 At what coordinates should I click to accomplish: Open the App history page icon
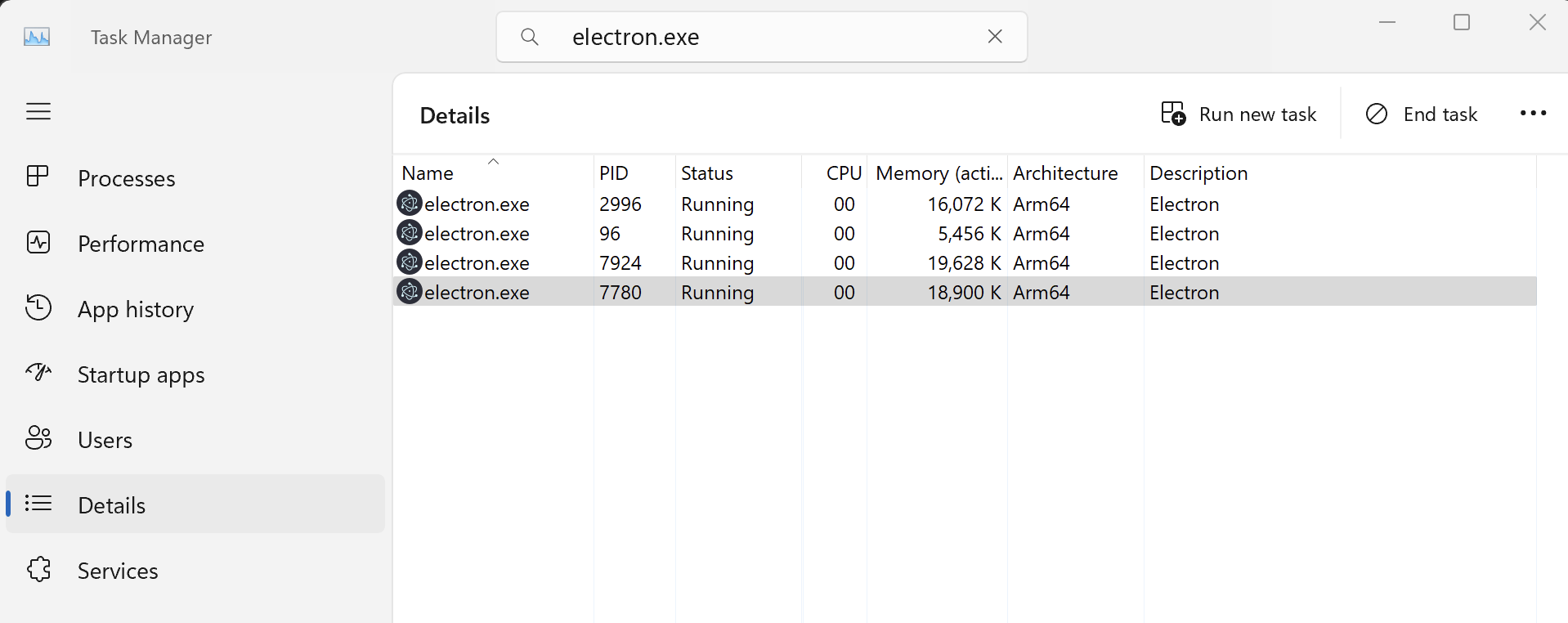[38, 308]
